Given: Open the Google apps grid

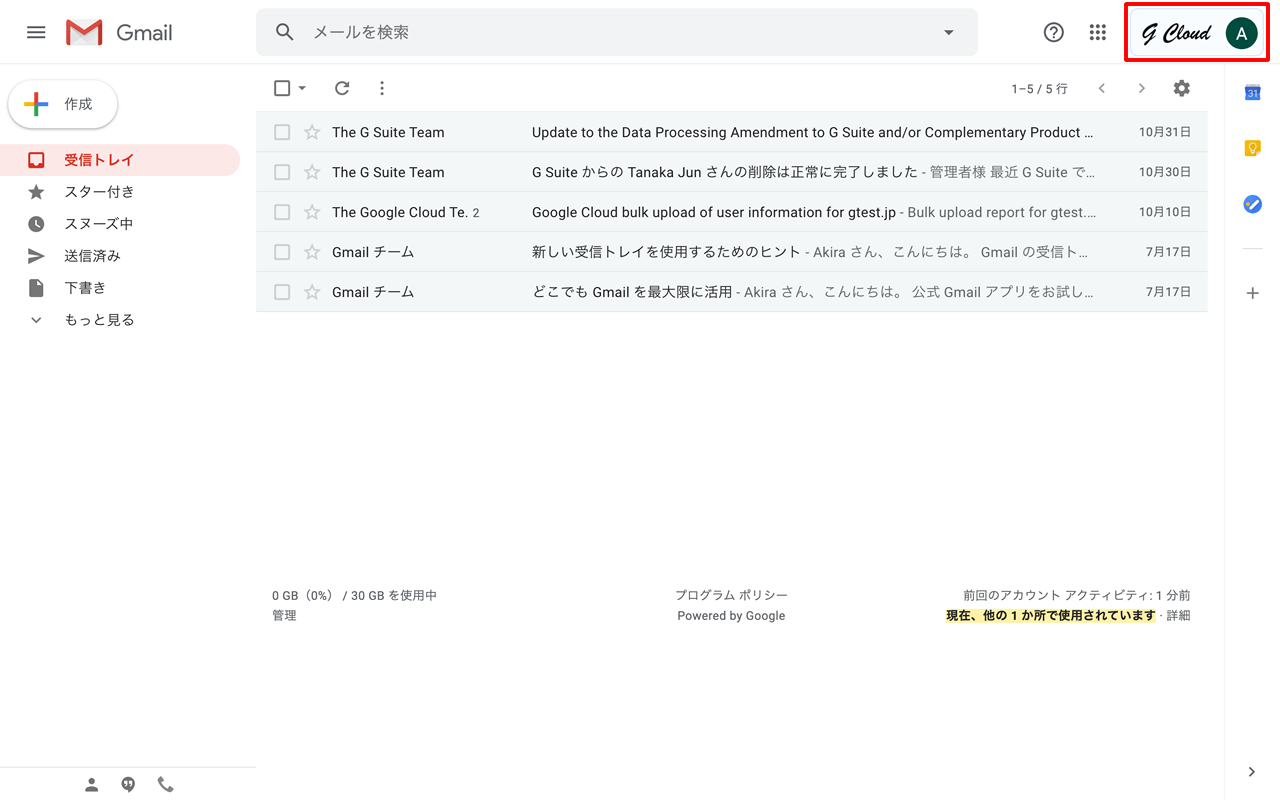Looking at the screenshot, I should (x=1098, y=32).
